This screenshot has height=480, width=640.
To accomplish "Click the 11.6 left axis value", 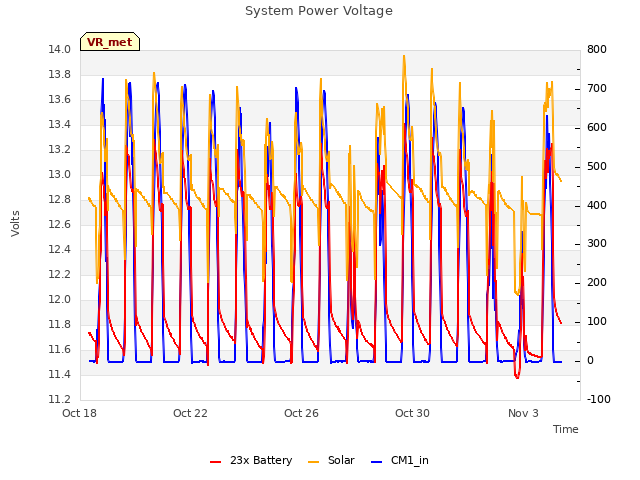I will point(60,349).
